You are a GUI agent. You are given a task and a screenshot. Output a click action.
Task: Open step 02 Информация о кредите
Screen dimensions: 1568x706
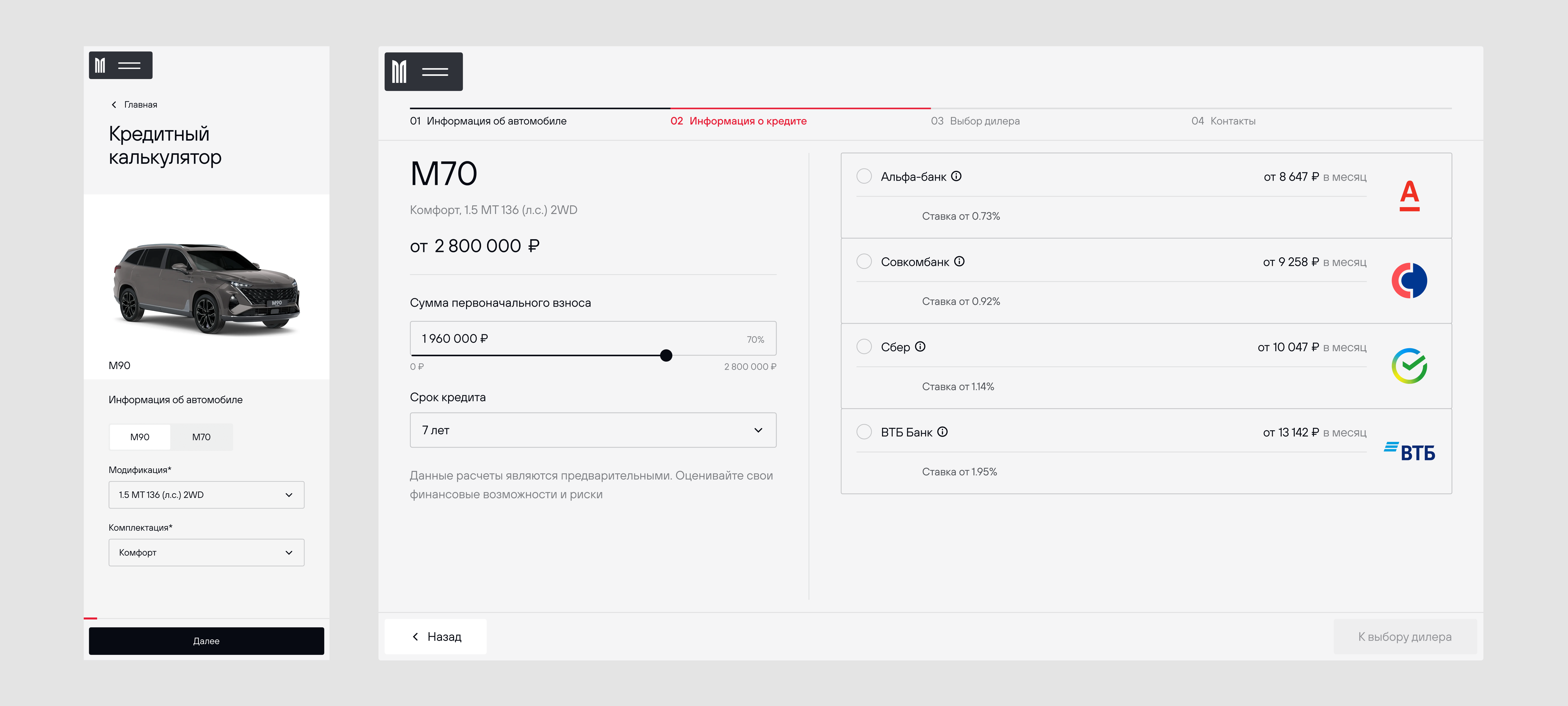[x=738, y=121]
